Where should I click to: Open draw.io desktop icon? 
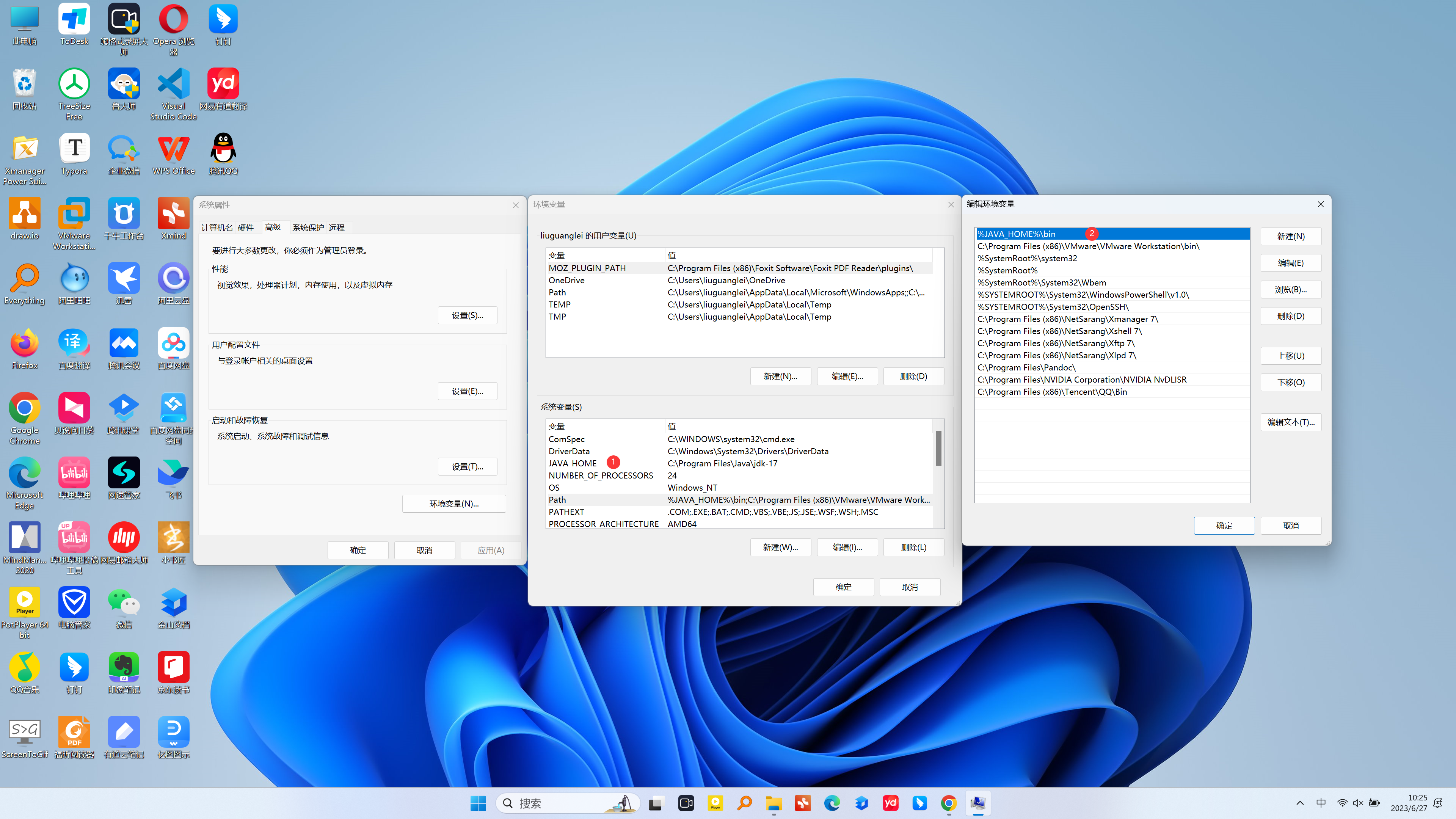click(24, 219)
